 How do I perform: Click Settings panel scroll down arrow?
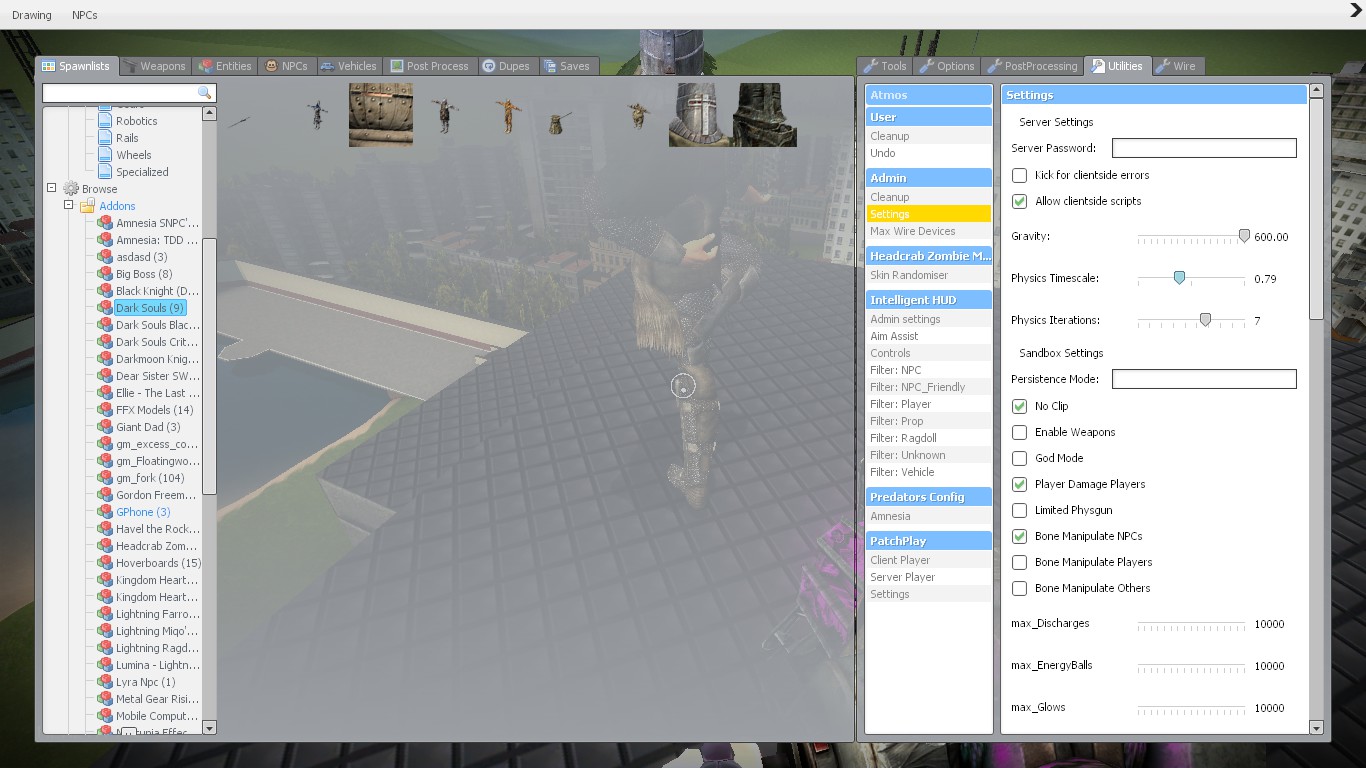click(x=1316, y=728)
